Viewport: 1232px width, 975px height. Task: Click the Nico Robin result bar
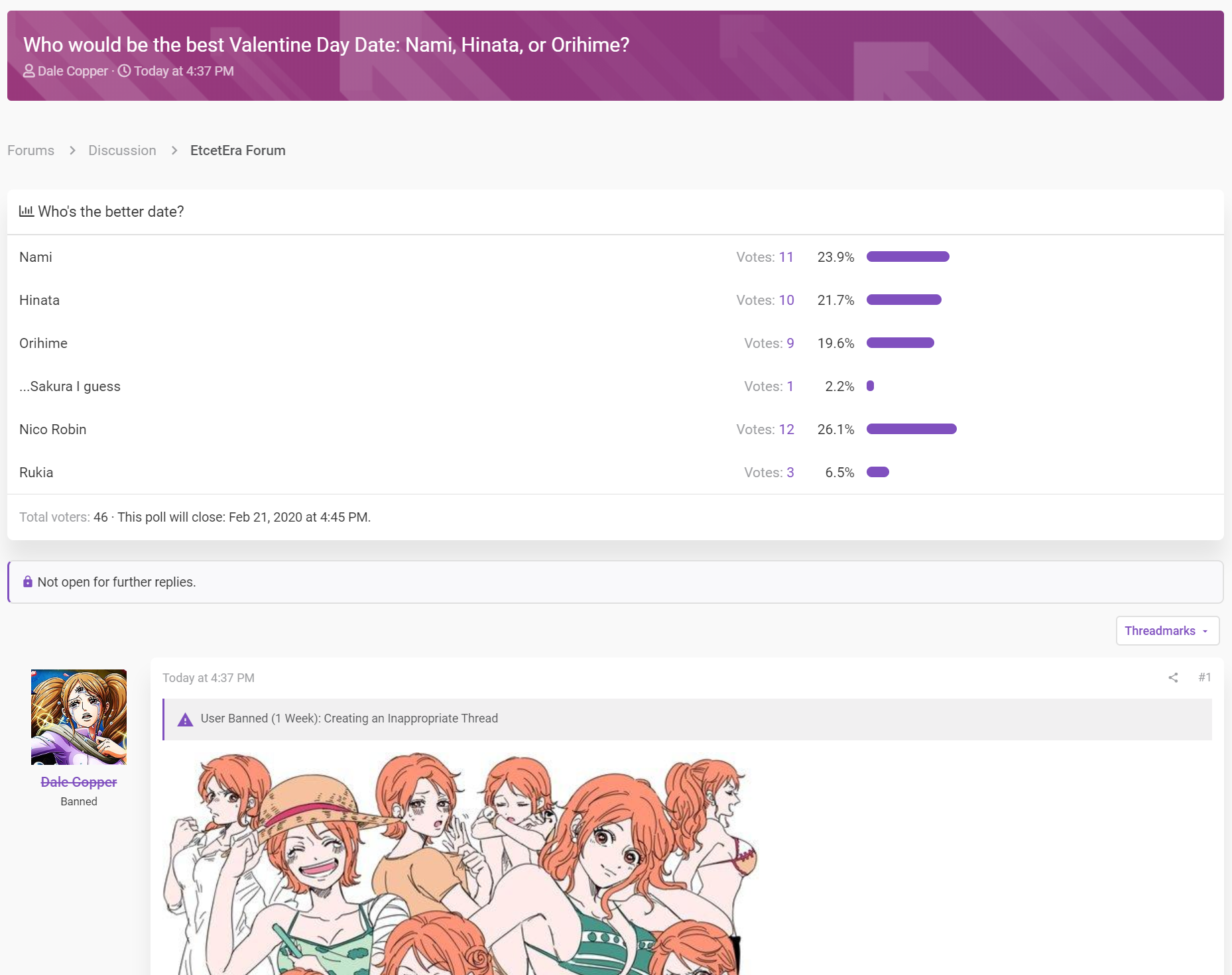click(912, 429)
